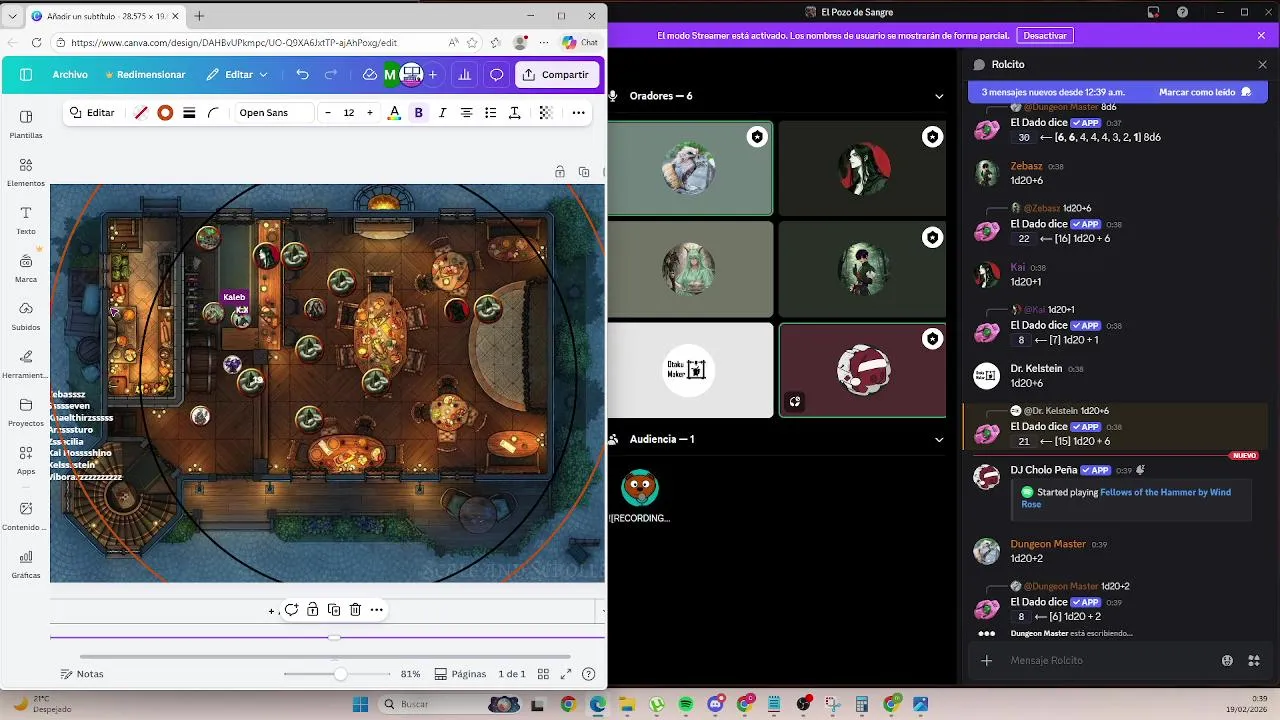This screenshot has height=720, width=1280.
Task: Open floating toolbar more options ellipsis
Action: point(376,610)
